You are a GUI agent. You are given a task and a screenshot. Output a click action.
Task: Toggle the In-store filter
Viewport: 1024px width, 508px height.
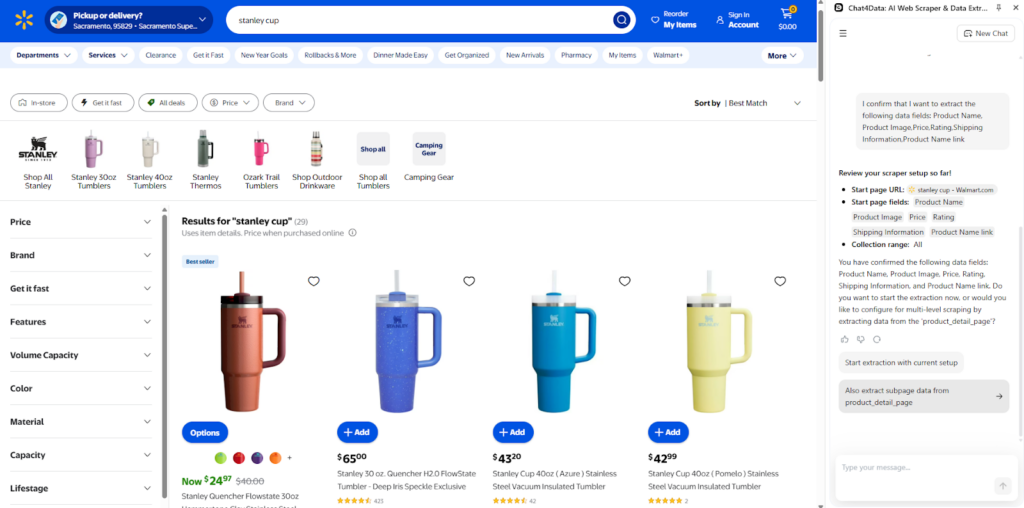[x=39, y=103]
